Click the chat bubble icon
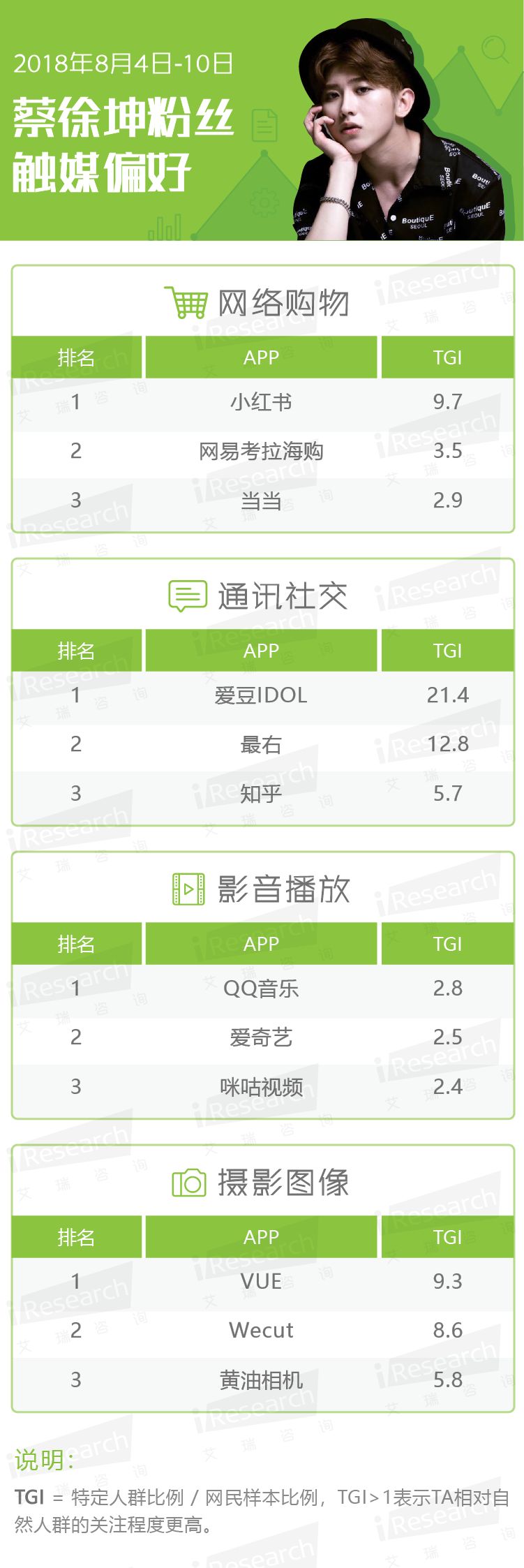This screenshot has height=1568, width=524. (x=187, y=596)
